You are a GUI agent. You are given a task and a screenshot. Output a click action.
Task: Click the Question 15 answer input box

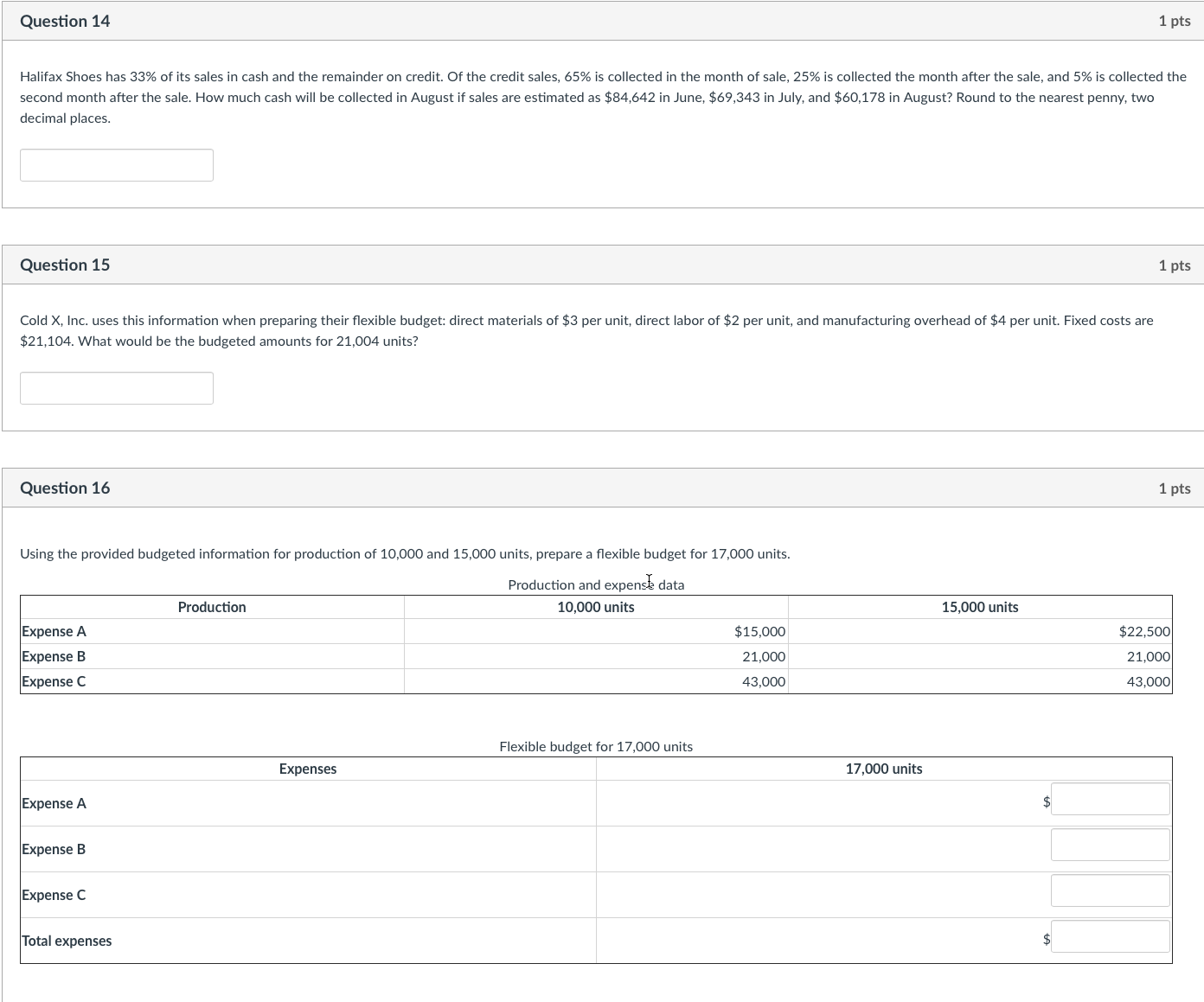pyautogui.click(x=117, y=388)
